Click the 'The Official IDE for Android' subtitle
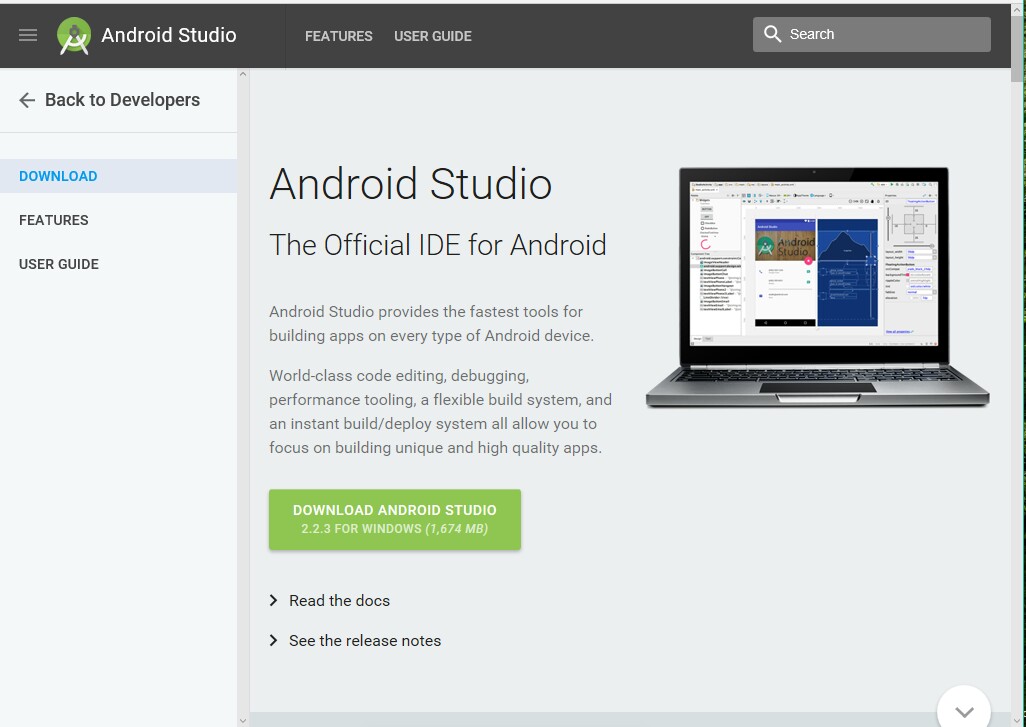1026x727 pixels. click(x=438, y=245)
